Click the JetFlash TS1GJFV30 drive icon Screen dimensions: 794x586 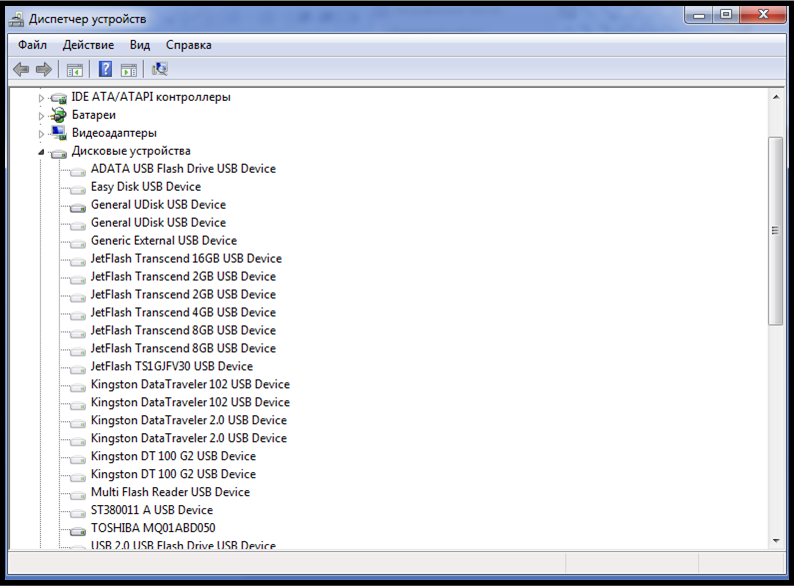pyautogui.click(x=77, y=368)
